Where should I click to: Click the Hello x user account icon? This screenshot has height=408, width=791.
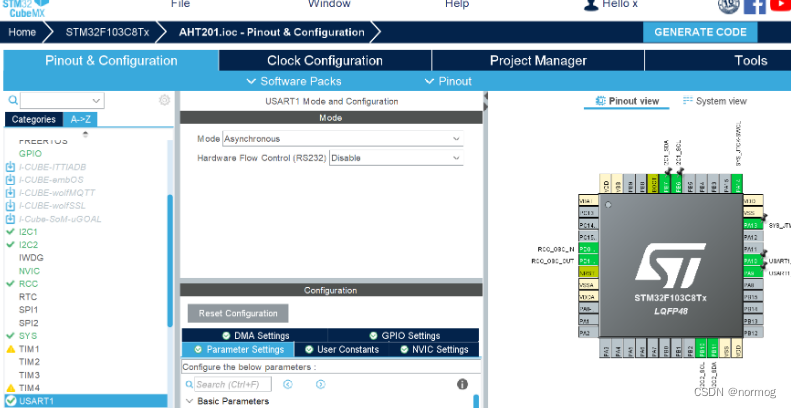(590, 5)
